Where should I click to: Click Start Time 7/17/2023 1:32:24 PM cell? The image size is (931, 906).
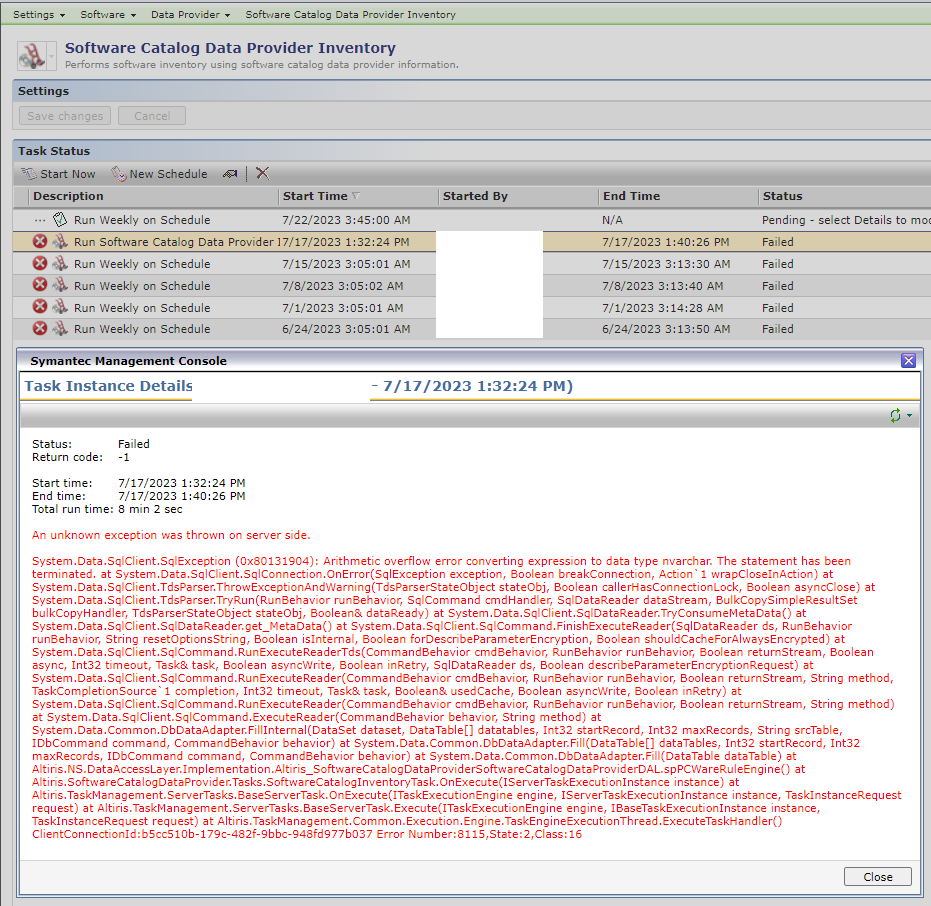(346, 242)
